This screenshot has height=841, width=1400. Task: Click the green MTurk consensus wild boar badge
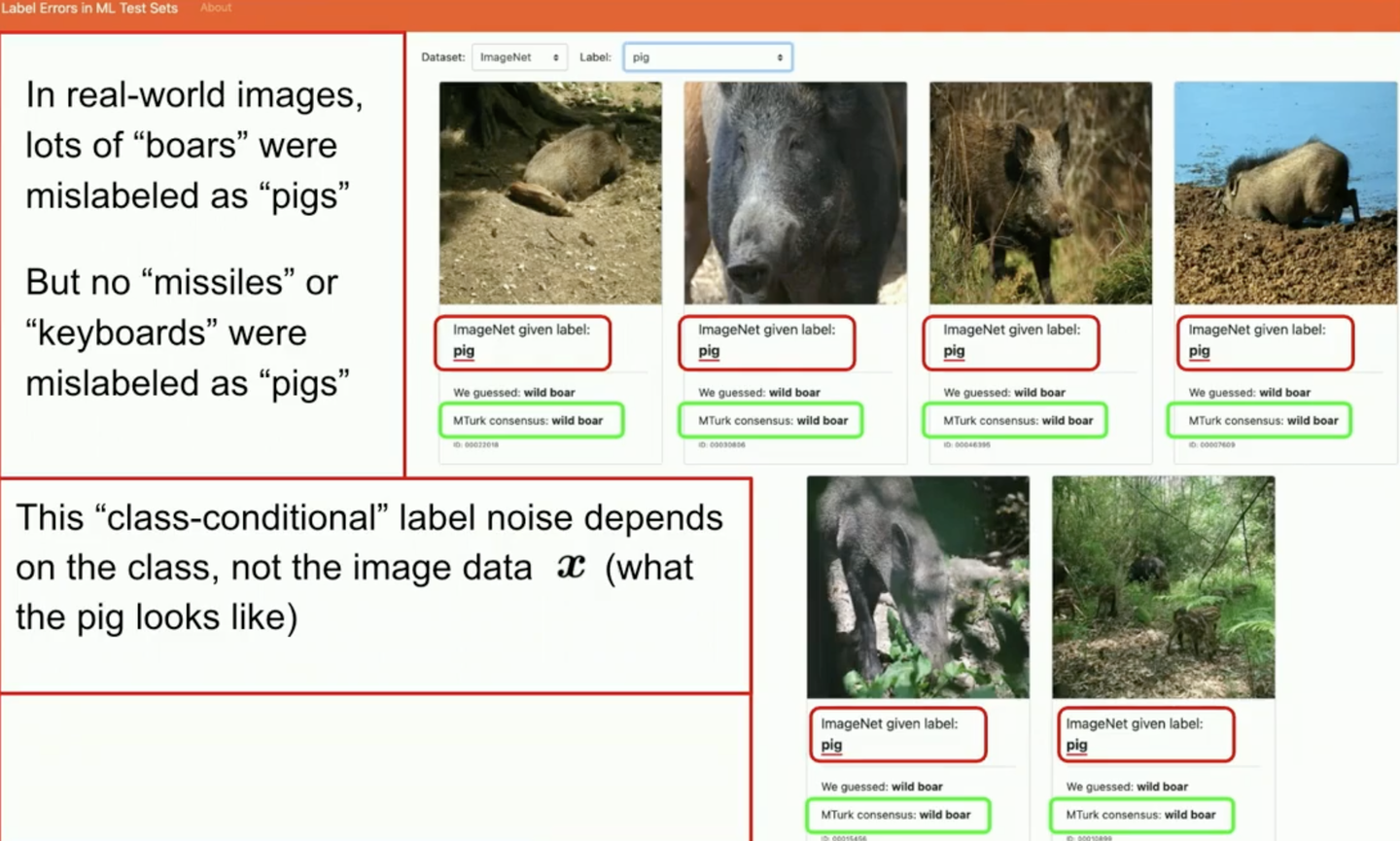531,420
